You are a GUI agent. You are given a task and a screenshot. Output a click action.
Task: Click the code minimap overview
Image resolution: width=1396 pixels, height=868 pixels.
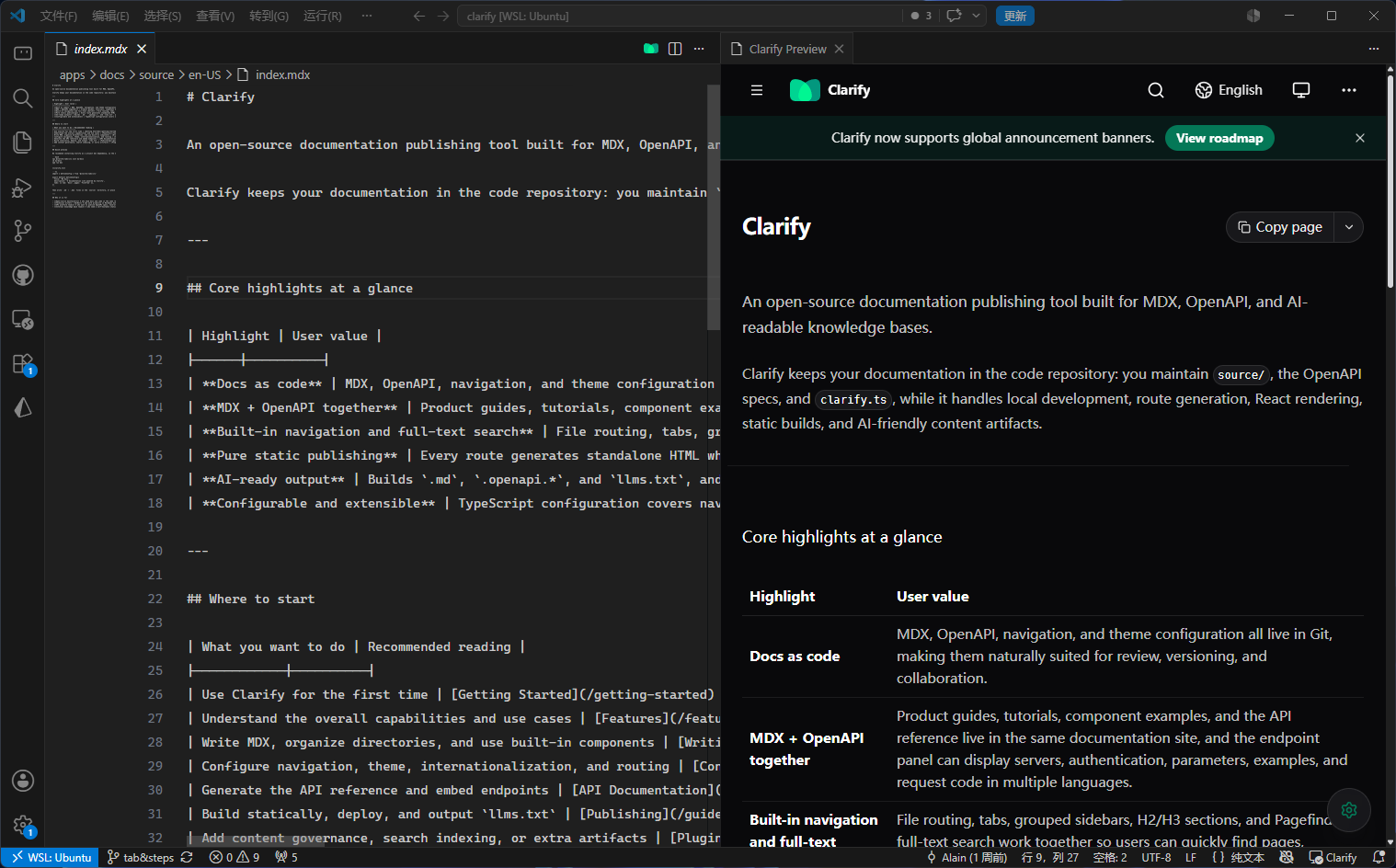pyautogui.click(x=85, y=147)
